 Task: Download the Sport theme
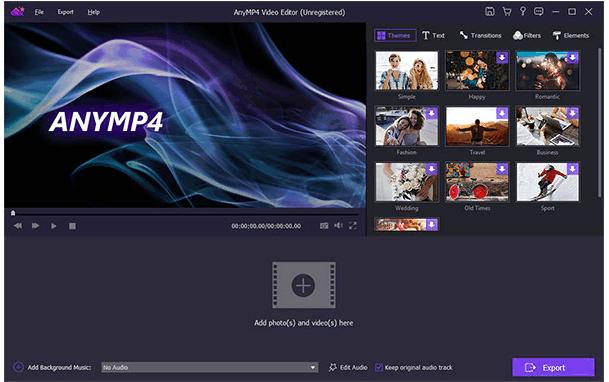point(572,169)
